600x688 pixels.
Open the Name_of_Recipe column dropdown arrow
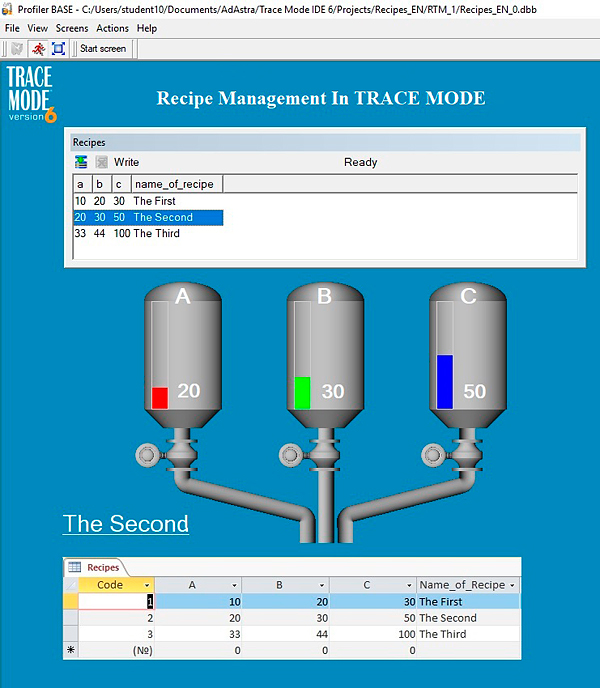click(512, 585)
